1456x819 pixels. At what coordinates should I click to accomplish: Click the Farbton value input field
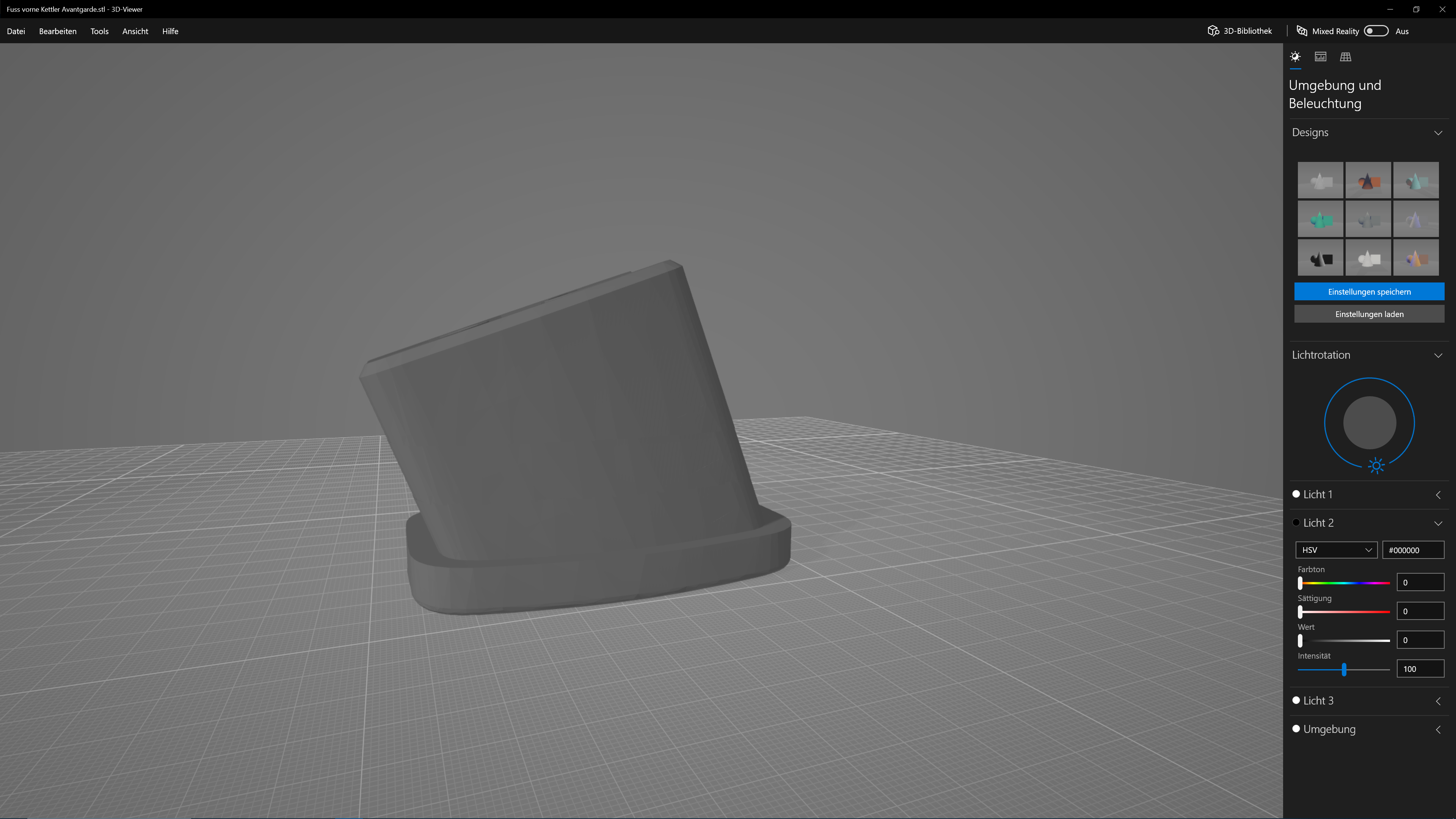pyautogui.click(x=1420, y=582)
